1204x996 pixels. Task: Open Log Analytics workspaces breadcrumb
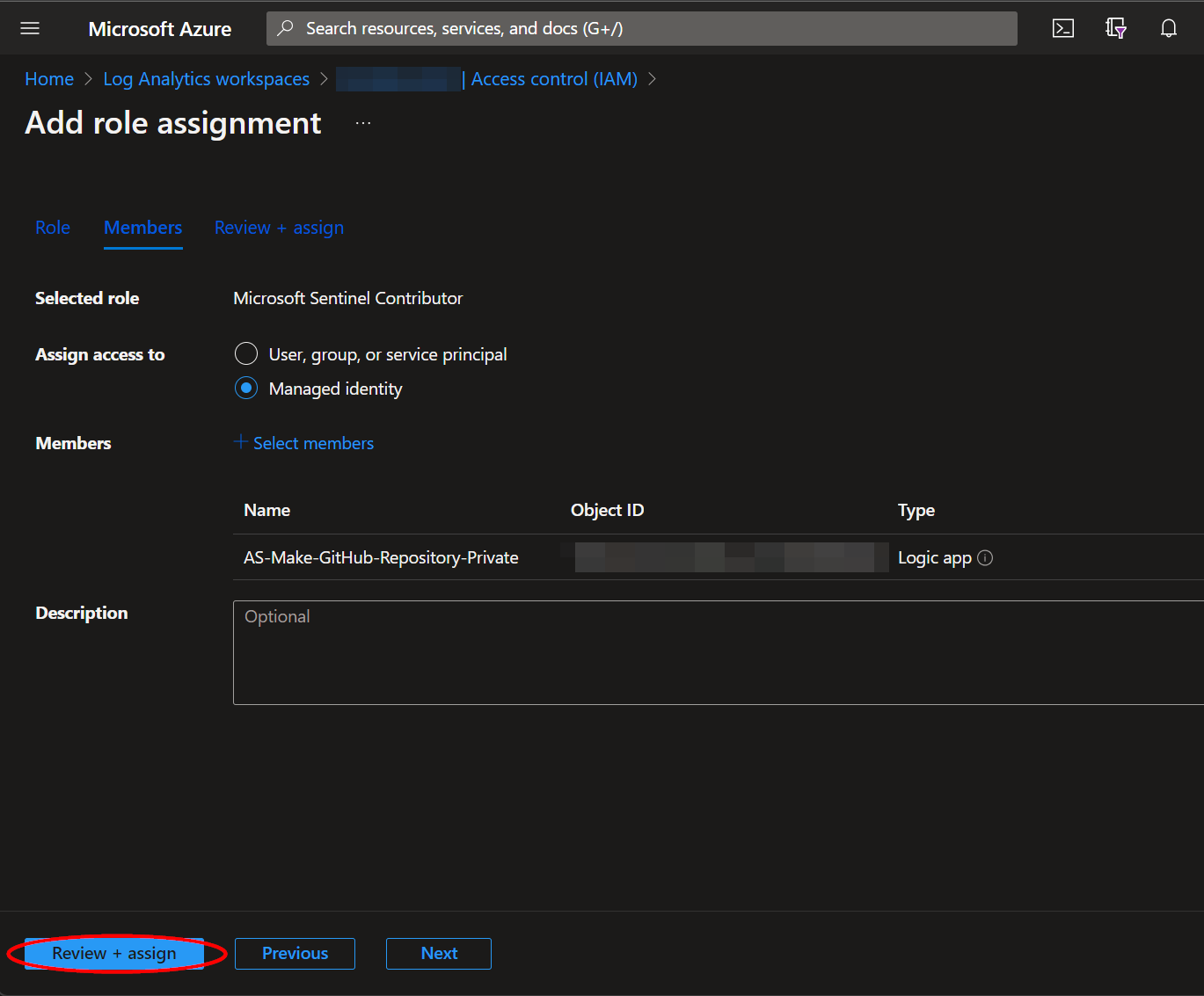coord(207,79)
